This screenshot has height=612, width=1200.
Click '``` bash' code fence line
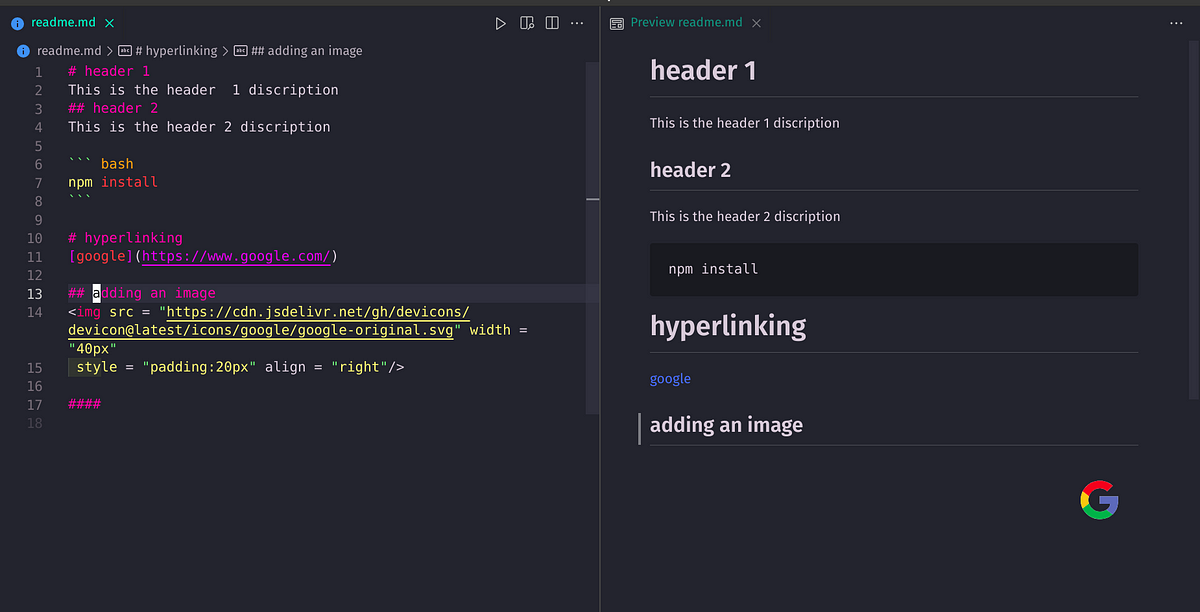point(101,164)
